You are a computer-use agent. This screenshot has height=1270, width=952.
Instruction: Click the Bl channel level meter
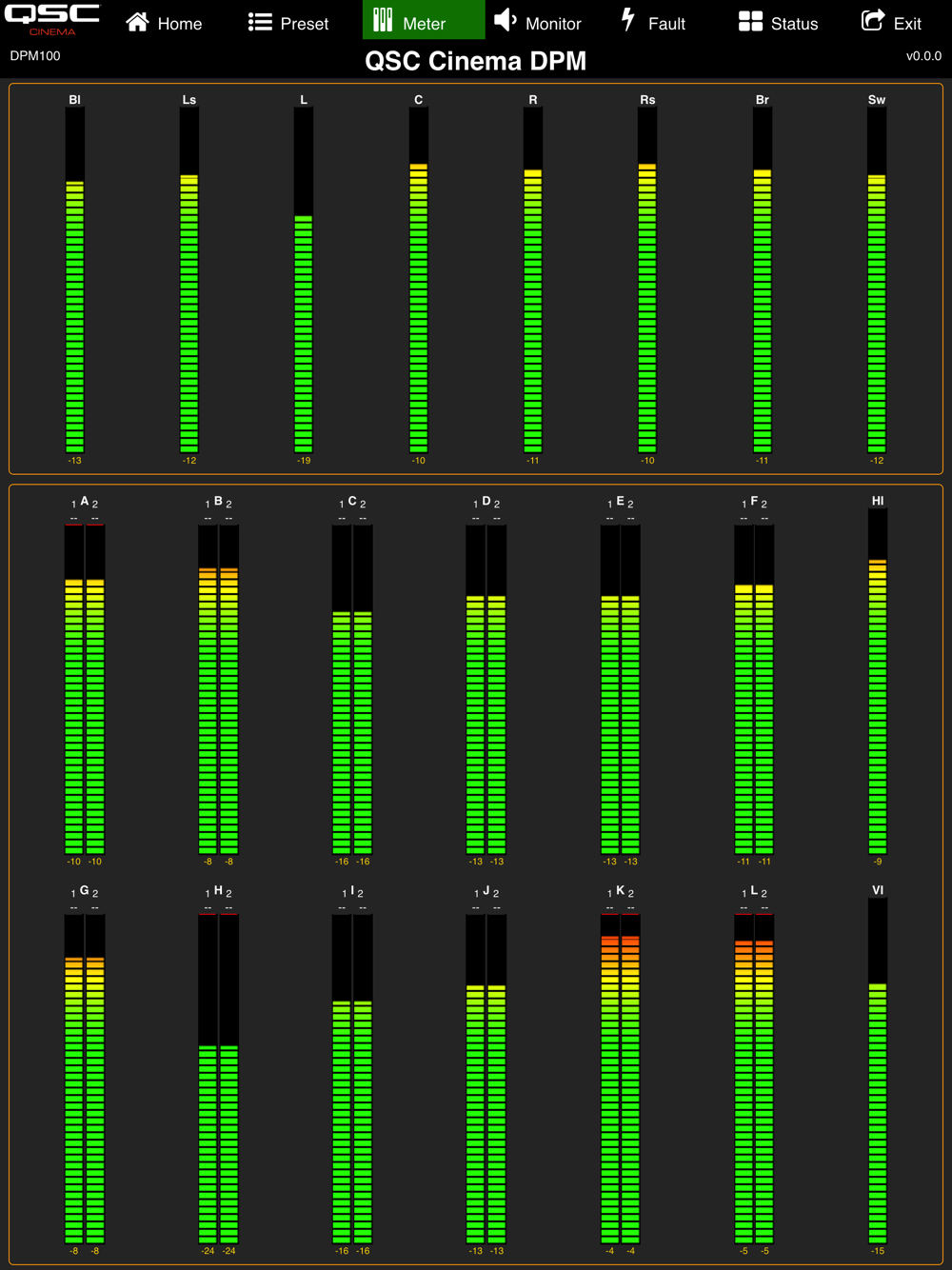(75, 280)
